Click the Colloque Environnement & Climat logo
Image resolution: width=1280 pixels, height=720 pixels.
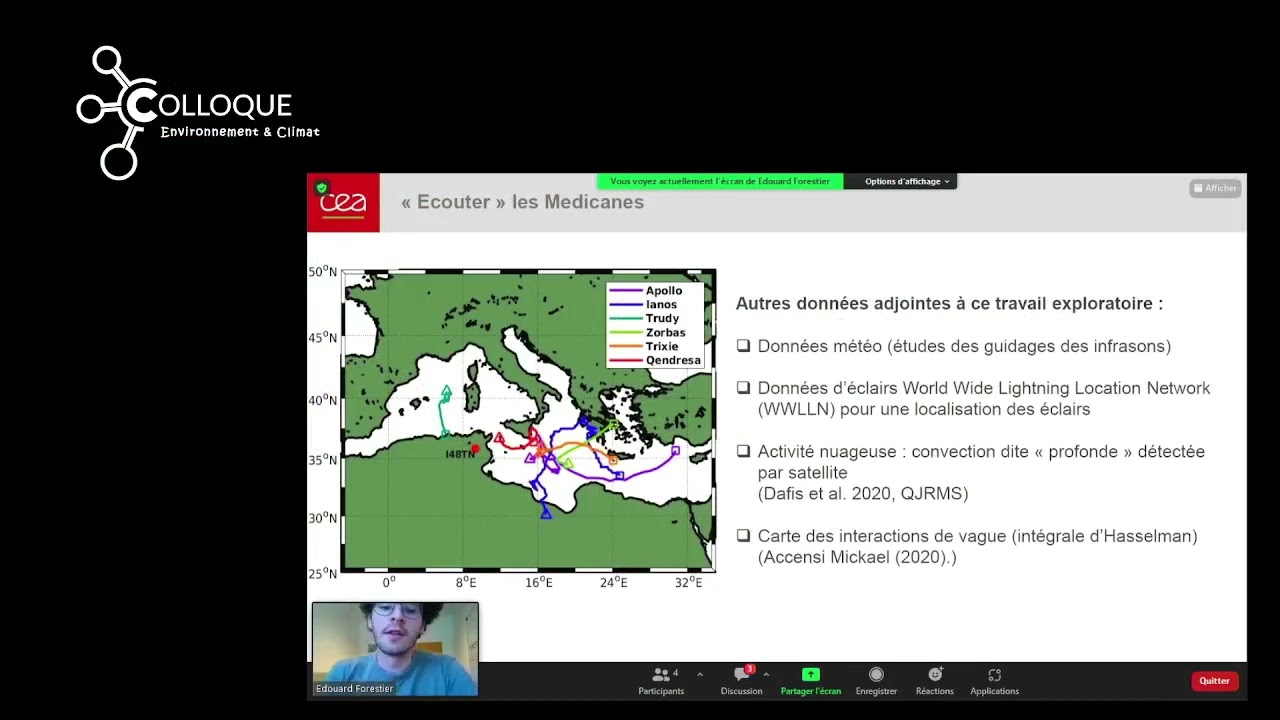click(x=198, y=113)
